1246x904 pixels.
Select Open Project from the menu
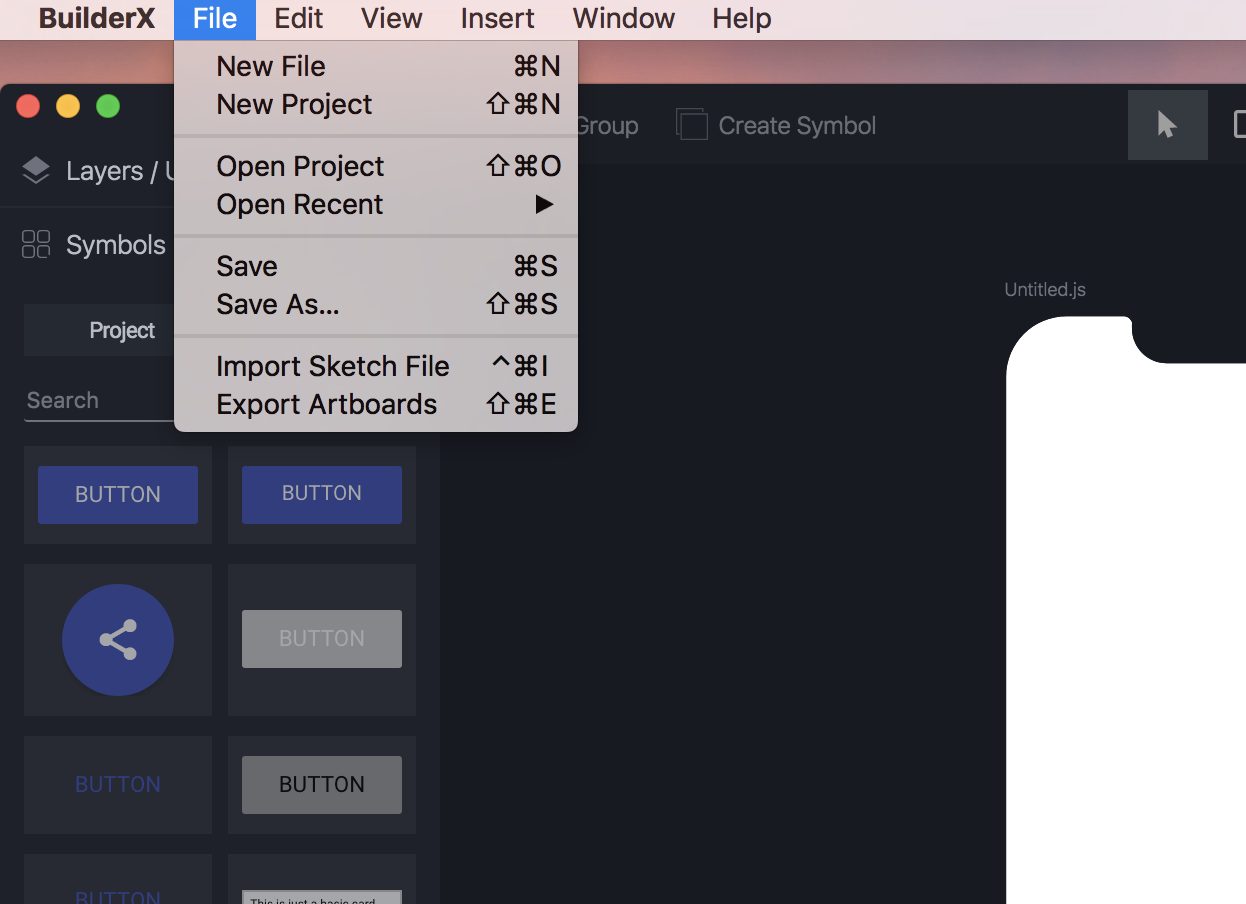376,166
